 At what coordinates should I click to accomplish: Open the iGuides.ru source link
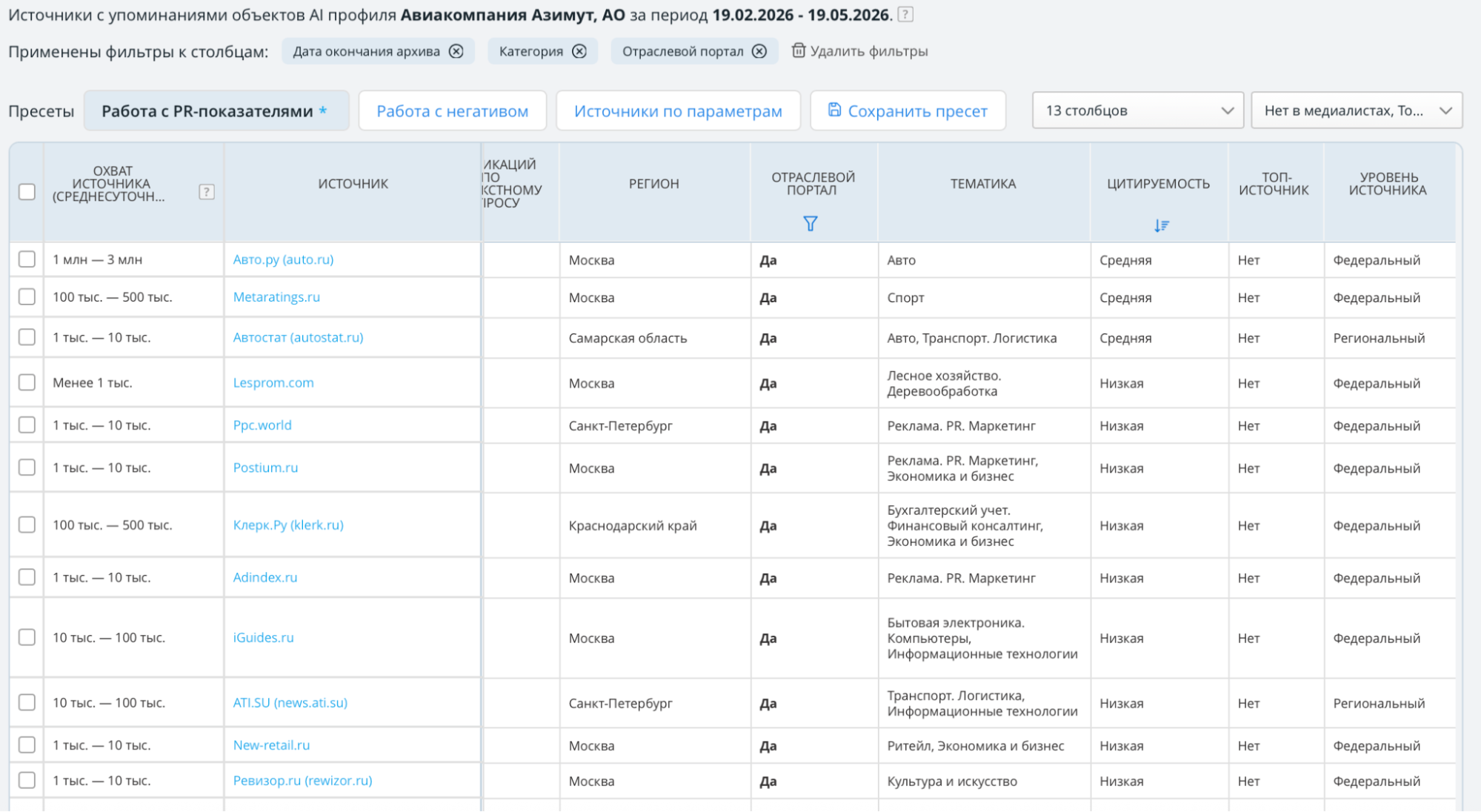pos(263,637)
